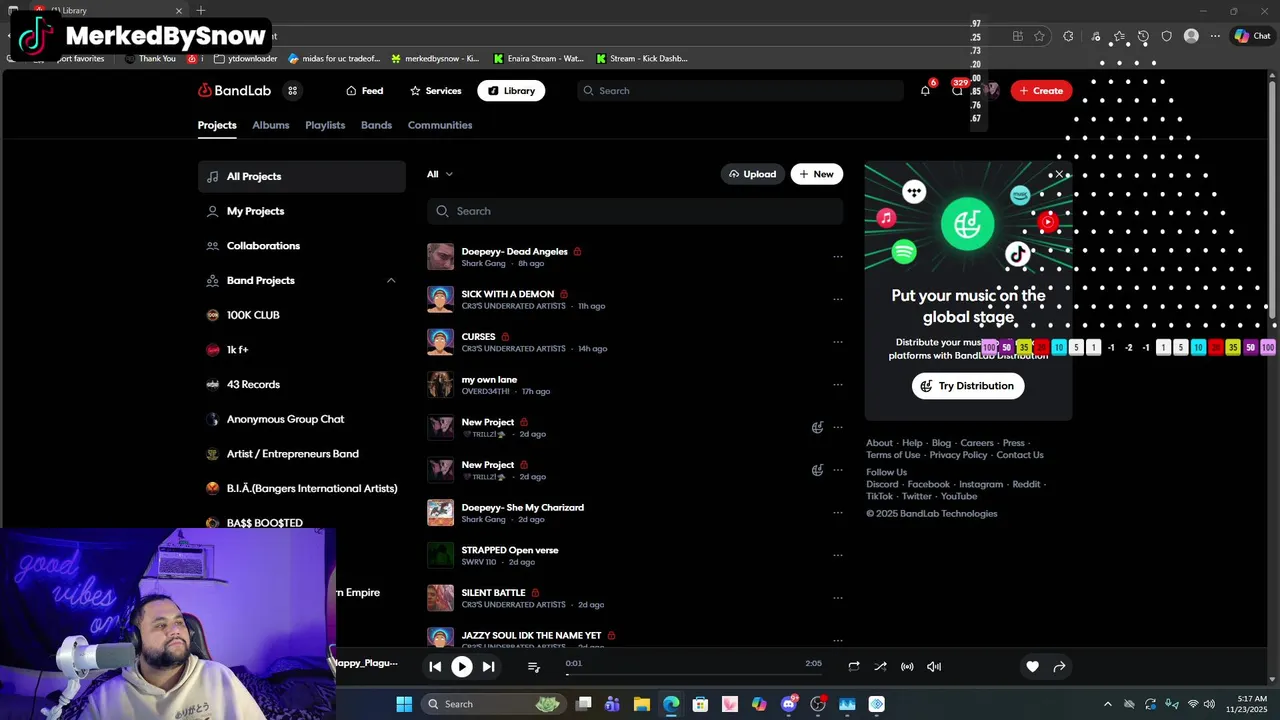The width and height of the screenshot is (1280, 720).
Task: Switch to the Bands tab
Action: point(376,125)
